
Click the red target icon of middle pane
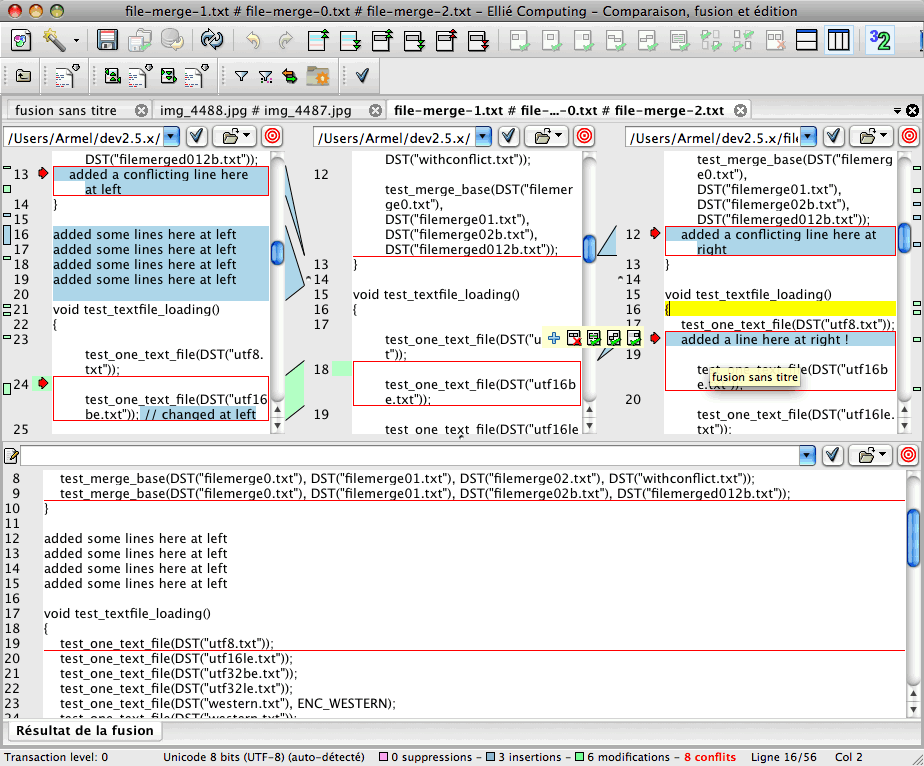pyautogui.click(x=584, y=137)
